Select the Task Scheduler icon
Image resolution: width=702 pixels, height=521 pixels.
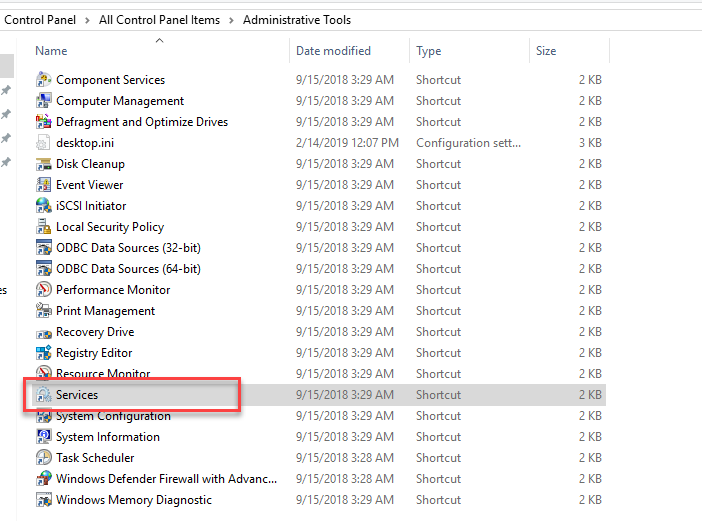click(44, 458)
